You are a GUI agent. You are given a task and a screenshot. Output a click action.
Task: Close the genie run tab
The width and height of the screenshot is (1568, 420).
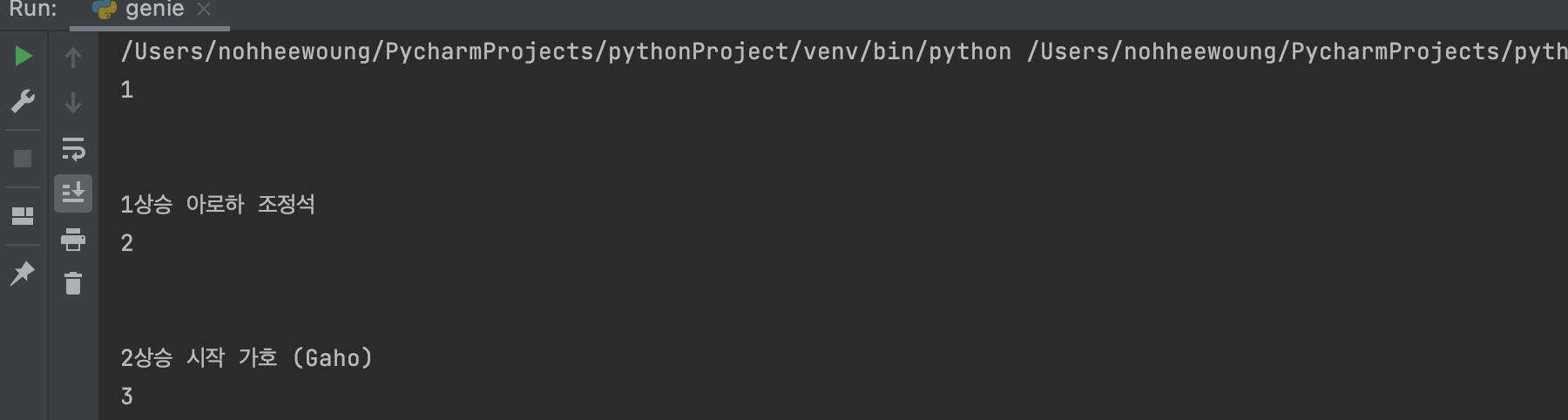204,10
